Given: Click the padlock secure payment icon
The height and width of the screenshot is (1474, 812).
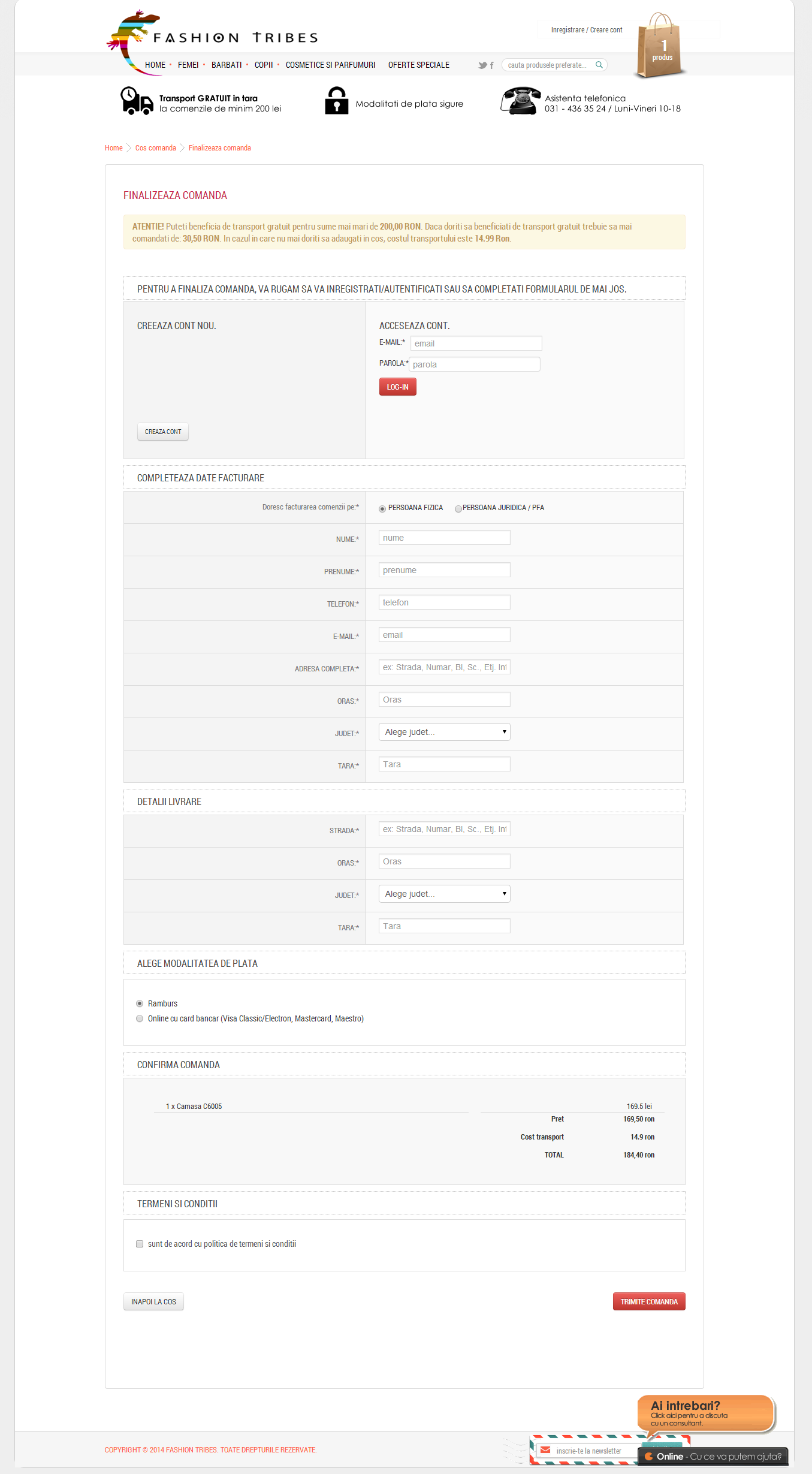Looking at the screenshot, I should coord(337,101).
